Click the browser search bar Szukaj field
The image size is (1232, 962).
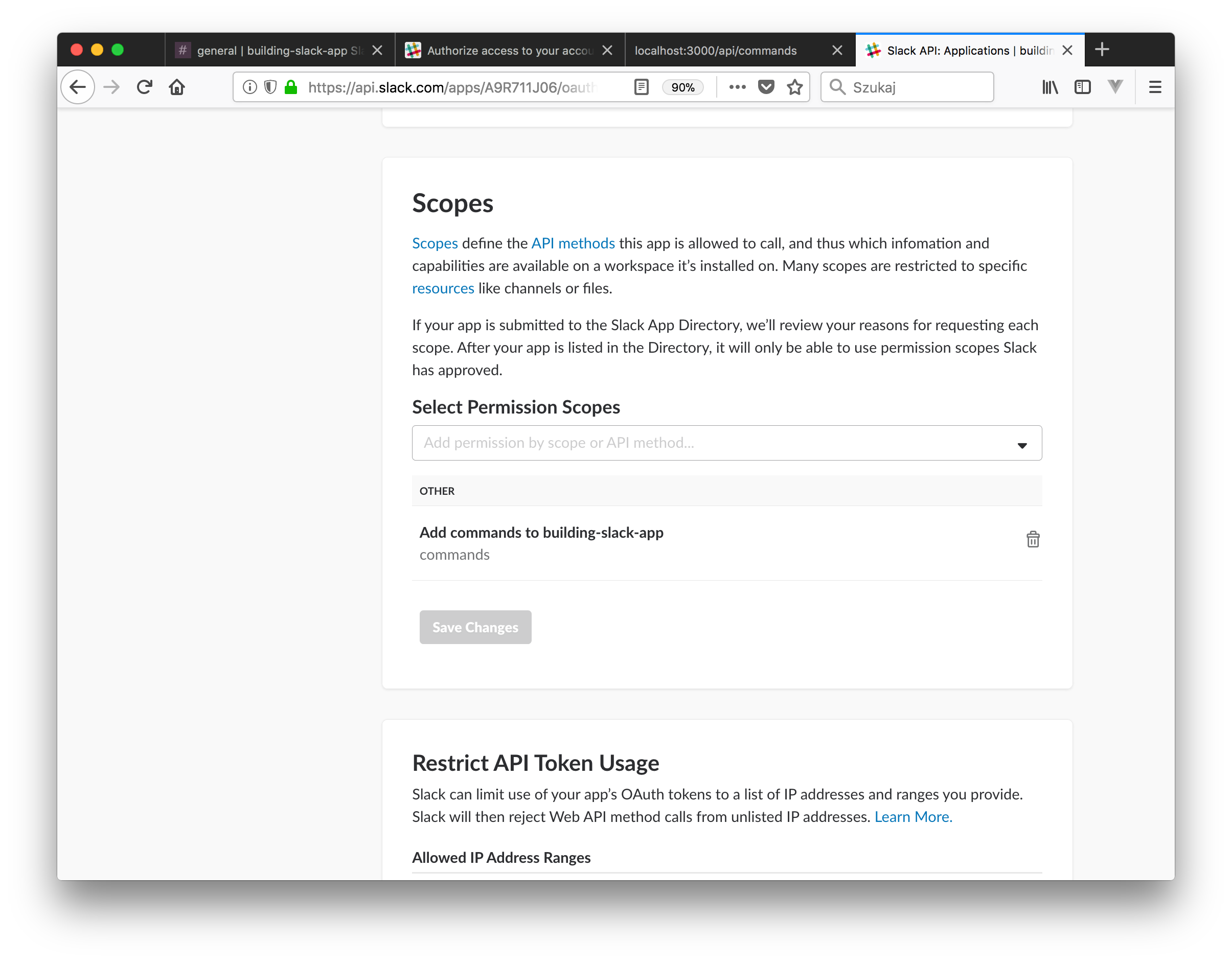(x=904, y=86)
